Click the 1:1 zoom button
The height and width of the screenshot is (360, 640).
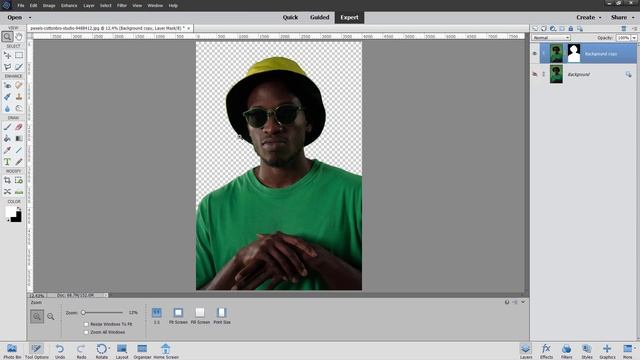point(157,316)
